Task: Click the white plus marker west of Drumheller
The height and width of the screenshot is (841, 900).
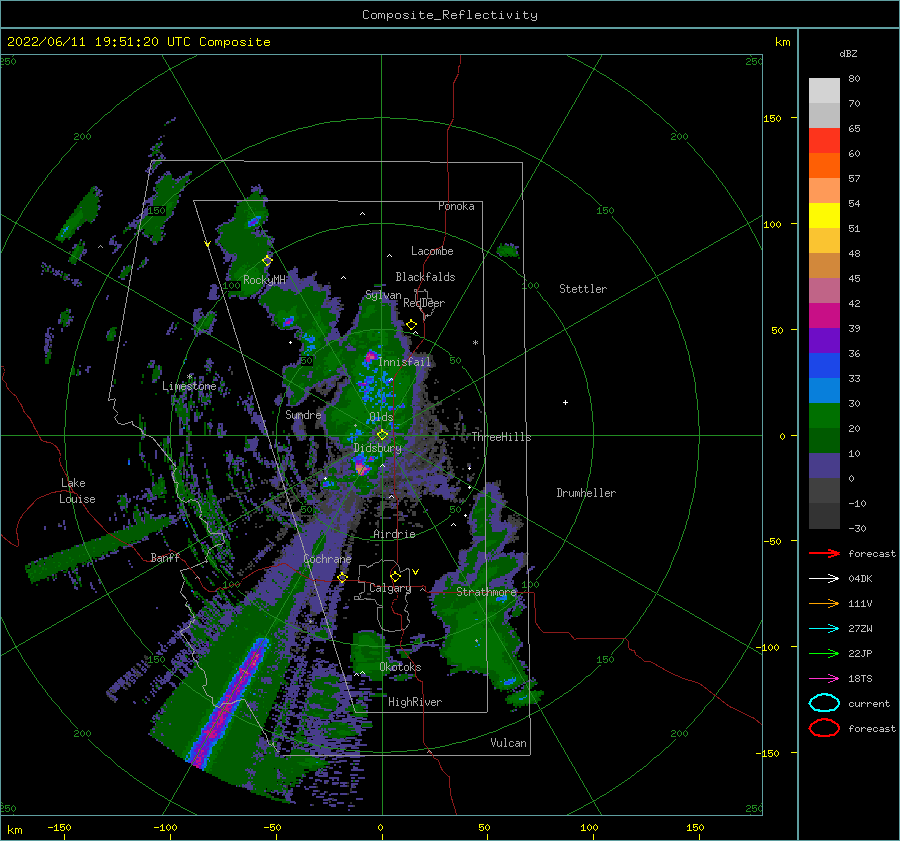Action: tap(565, 402)
